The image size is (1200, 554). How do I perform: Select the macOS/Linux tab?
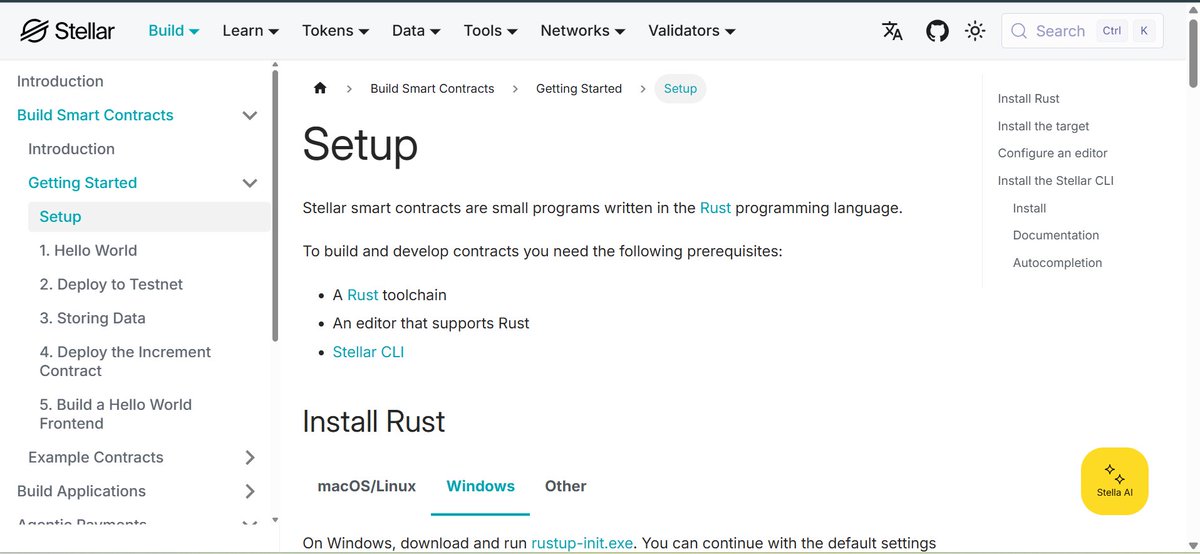tap(367, 486)
